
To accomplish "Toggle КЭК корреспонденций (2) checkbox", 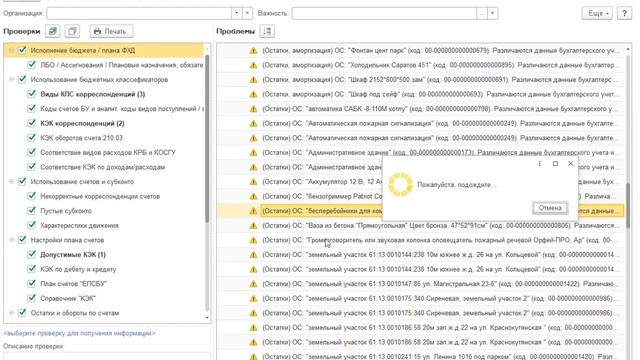I will [31, 123].
